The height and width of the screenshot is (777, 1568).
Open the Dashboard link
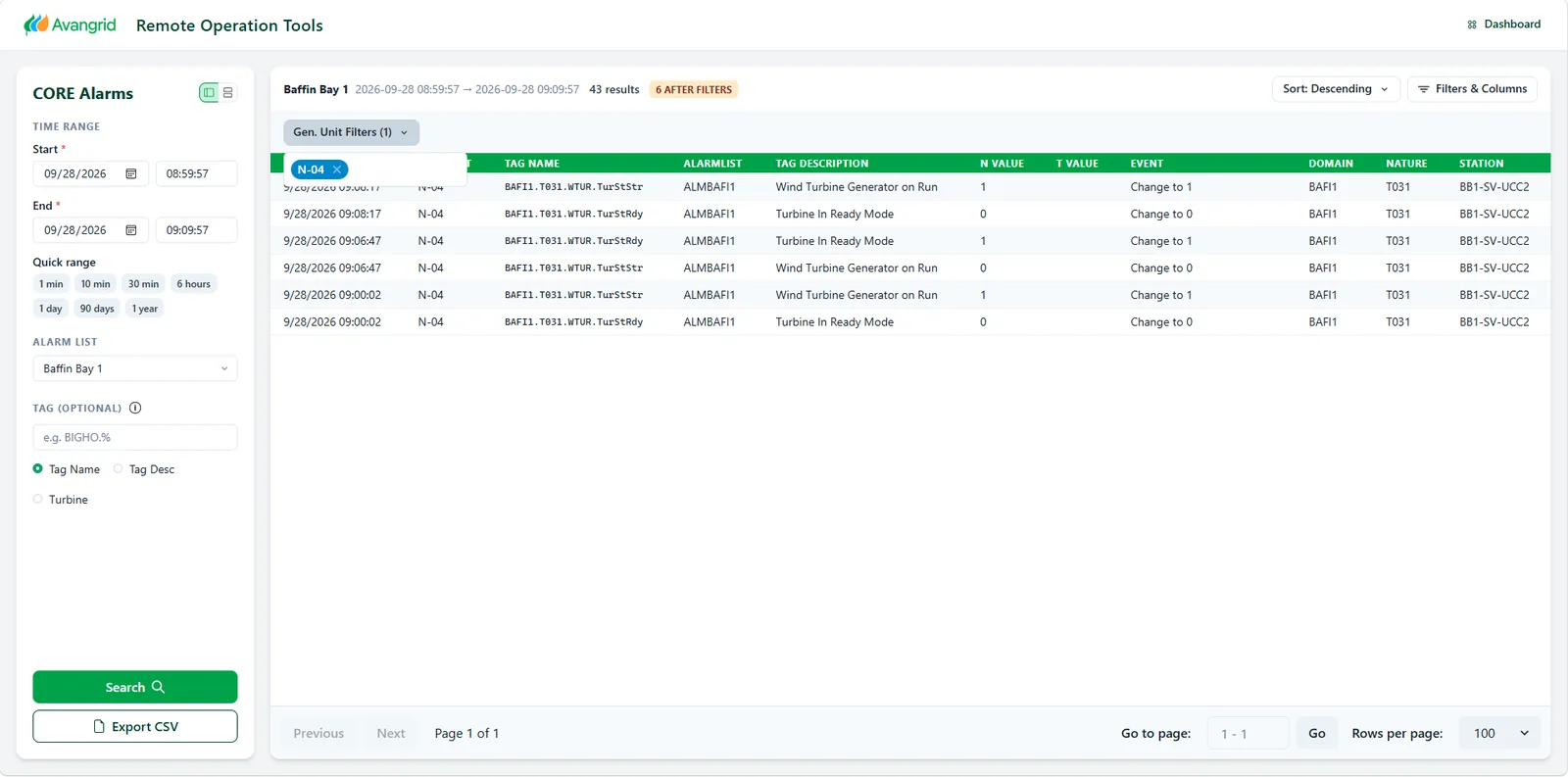pos(1503,24)
